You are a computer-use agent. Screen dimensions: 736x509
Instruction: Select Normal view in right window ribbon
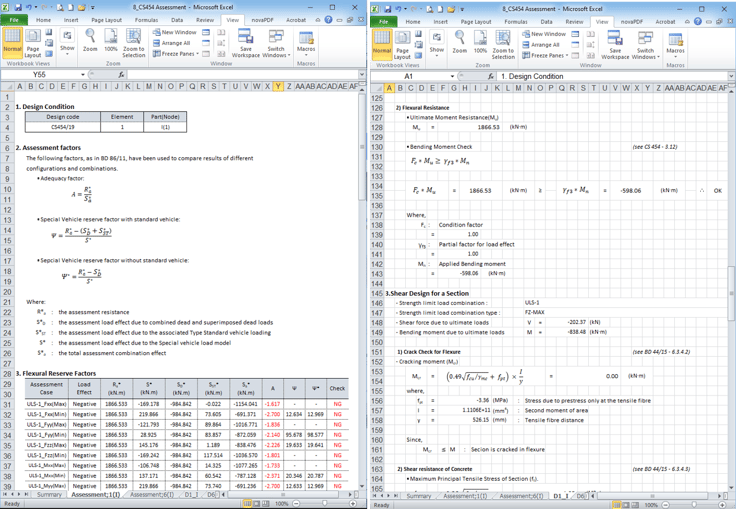pos(382,43)
